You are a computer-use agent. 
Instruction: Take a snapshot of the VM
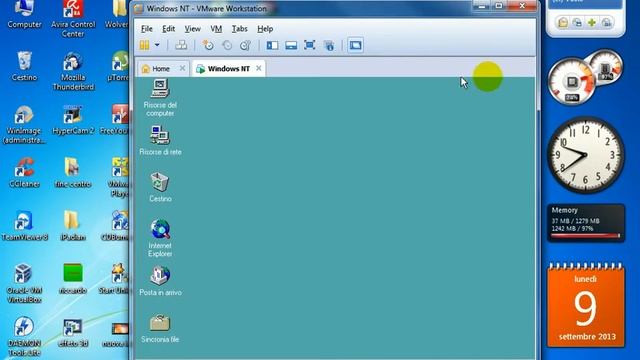coord(208,45)
